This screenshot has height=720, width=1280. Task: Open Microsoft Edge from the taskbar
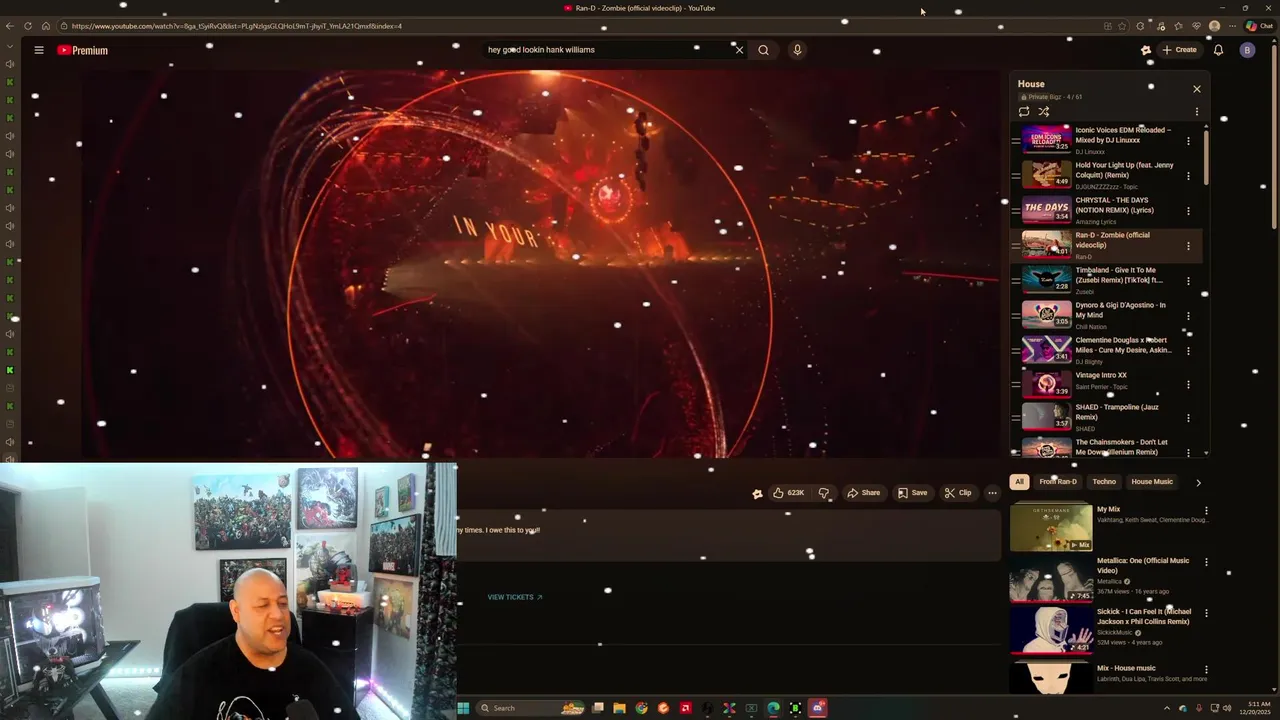tap(773, 708)
